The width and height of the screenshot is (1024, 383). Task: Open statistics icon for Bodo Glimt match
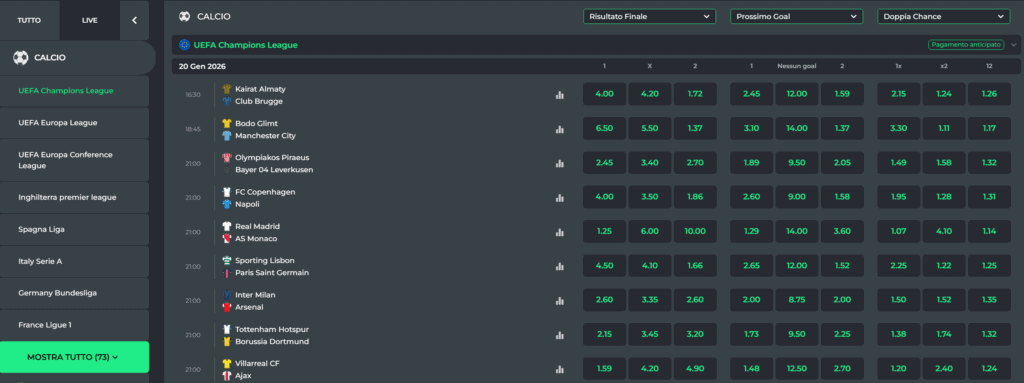coord(560,129)
